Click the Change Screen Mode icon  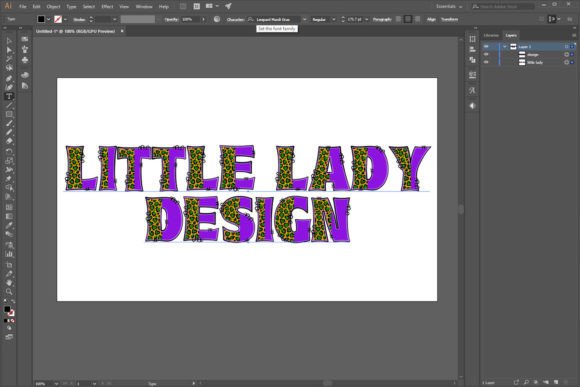(x=9, y=337)
